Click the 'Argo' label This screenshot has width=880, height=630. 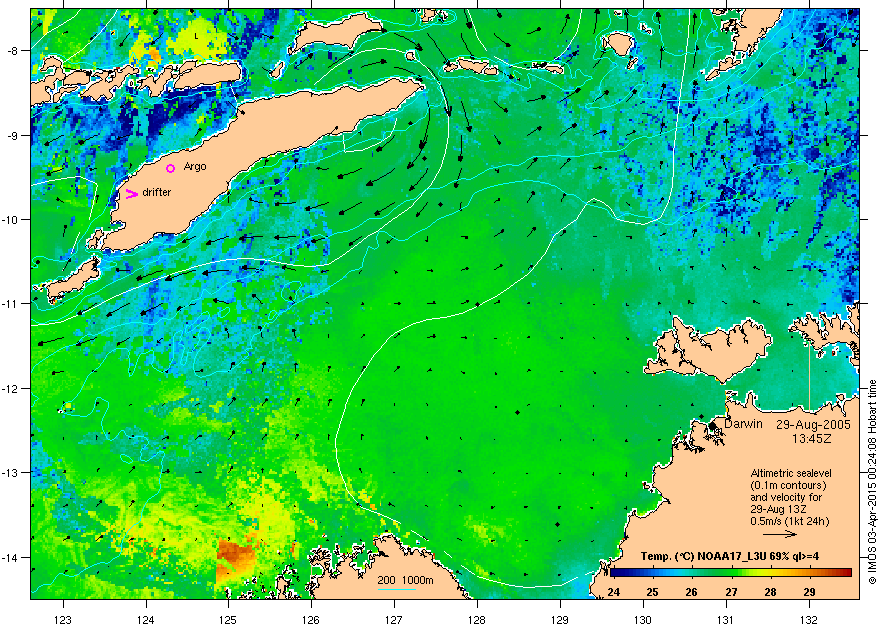pos(195,167)
